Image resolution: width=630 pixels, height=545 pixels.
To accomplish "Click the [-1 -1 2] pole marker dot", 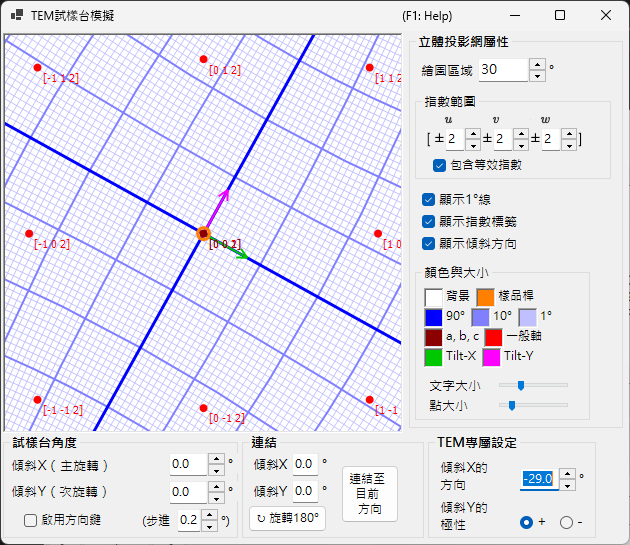I will click(37, 400).
